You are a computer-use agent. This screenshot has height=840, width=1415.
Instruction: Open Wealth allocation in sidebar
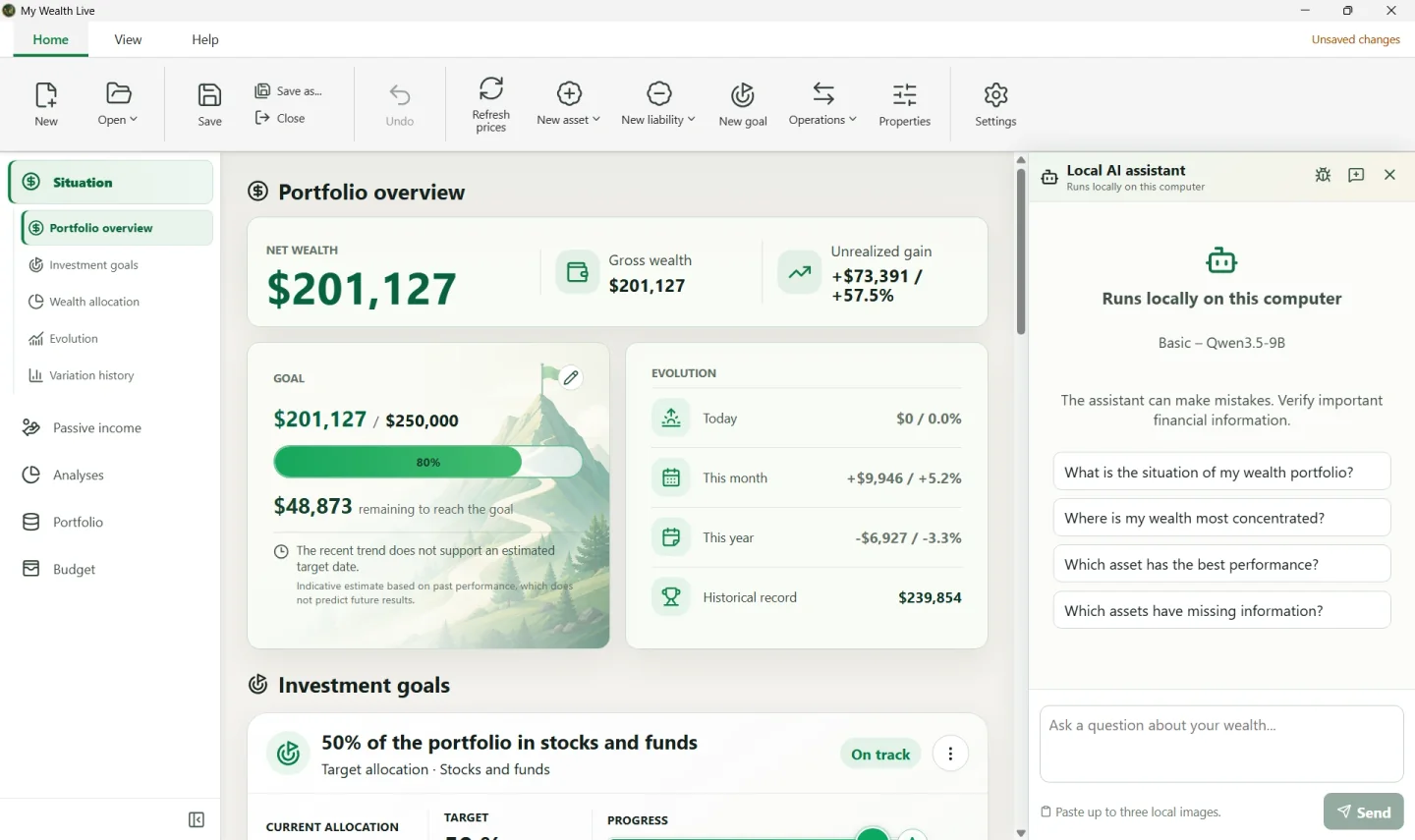(94, 302)
